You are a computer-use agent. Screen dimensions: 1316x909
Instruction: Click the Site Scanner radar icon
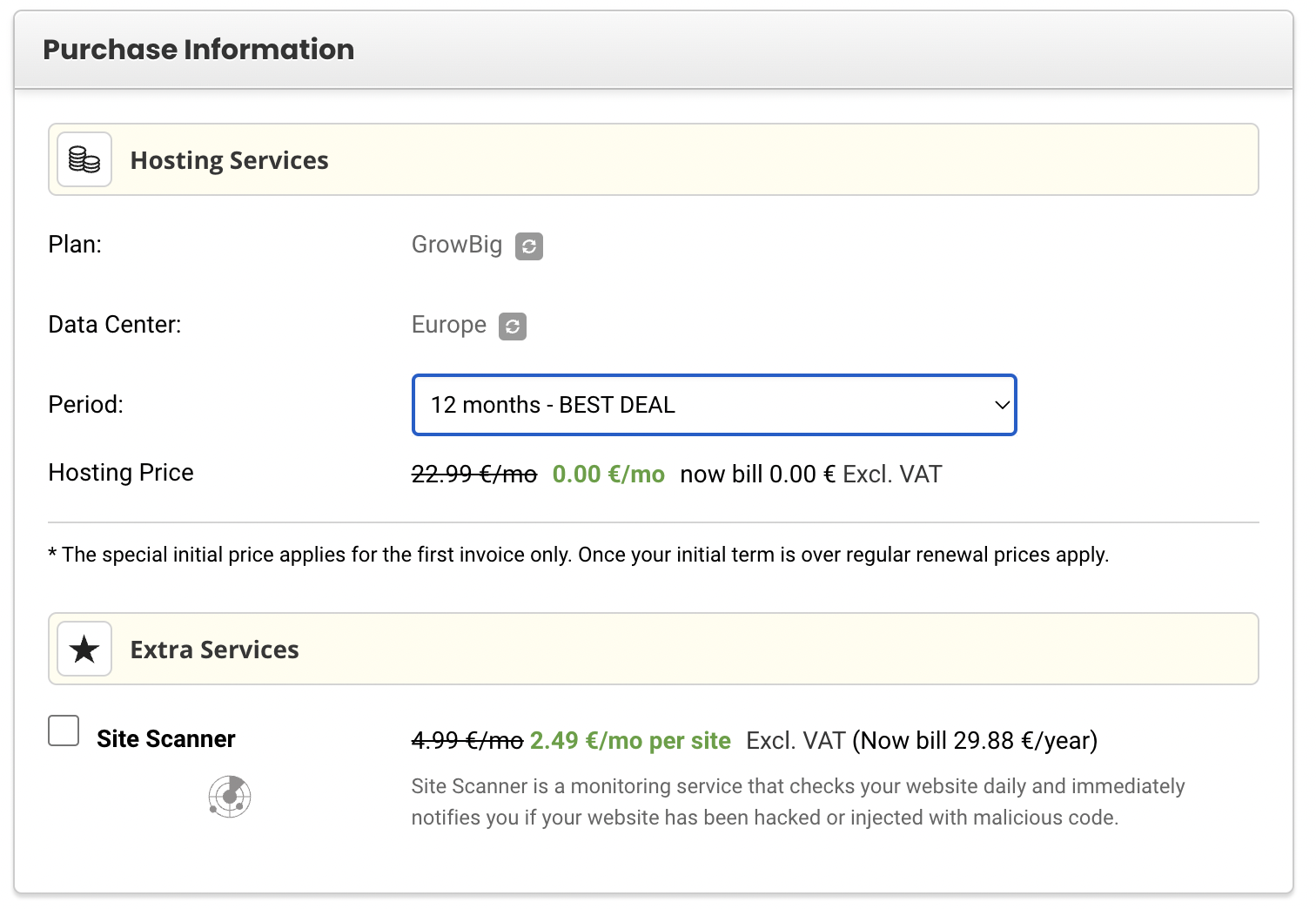pos(230,796)
